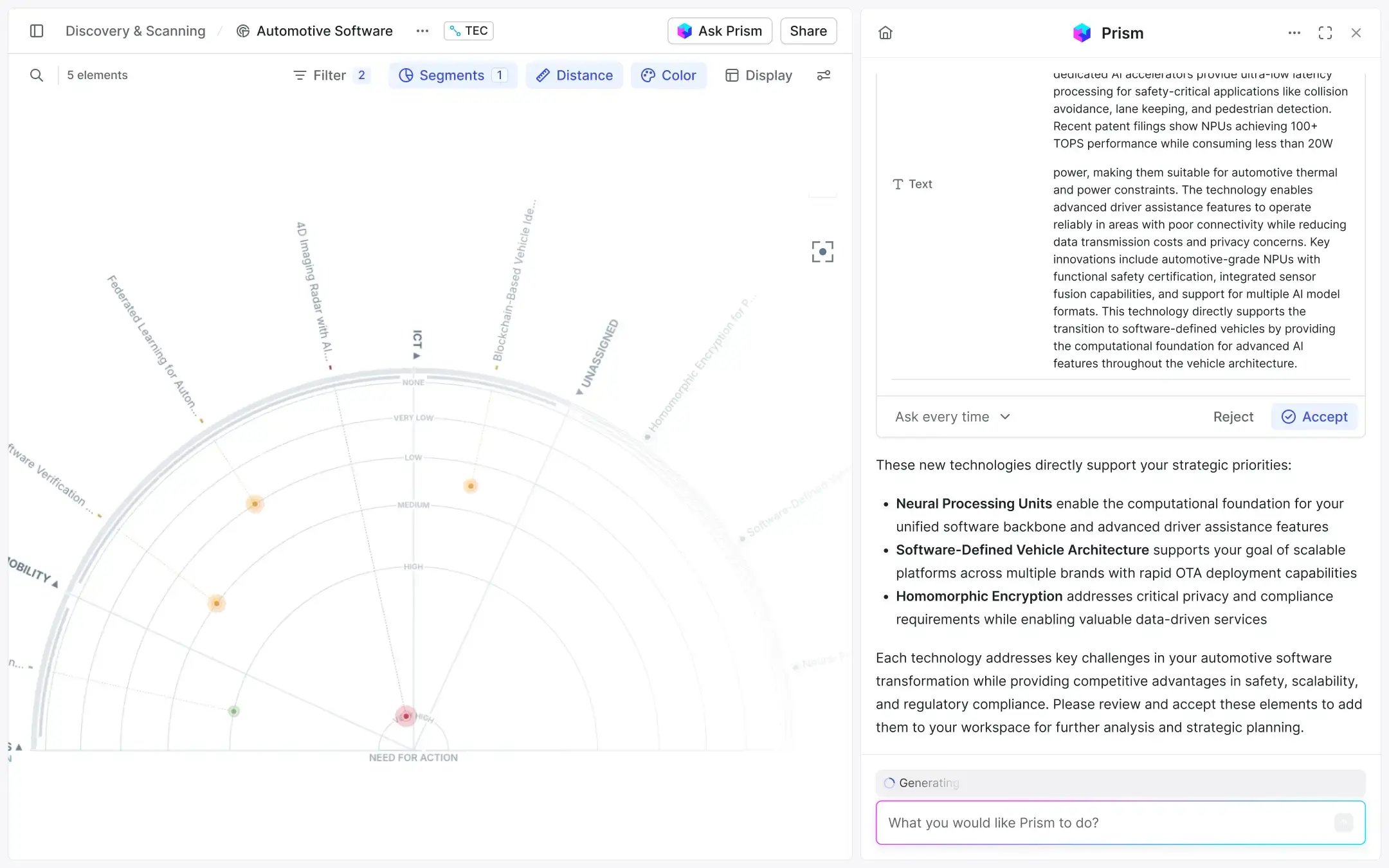Expand the Ask every time dropdown
1389x868 pixels.
[953, 417]
